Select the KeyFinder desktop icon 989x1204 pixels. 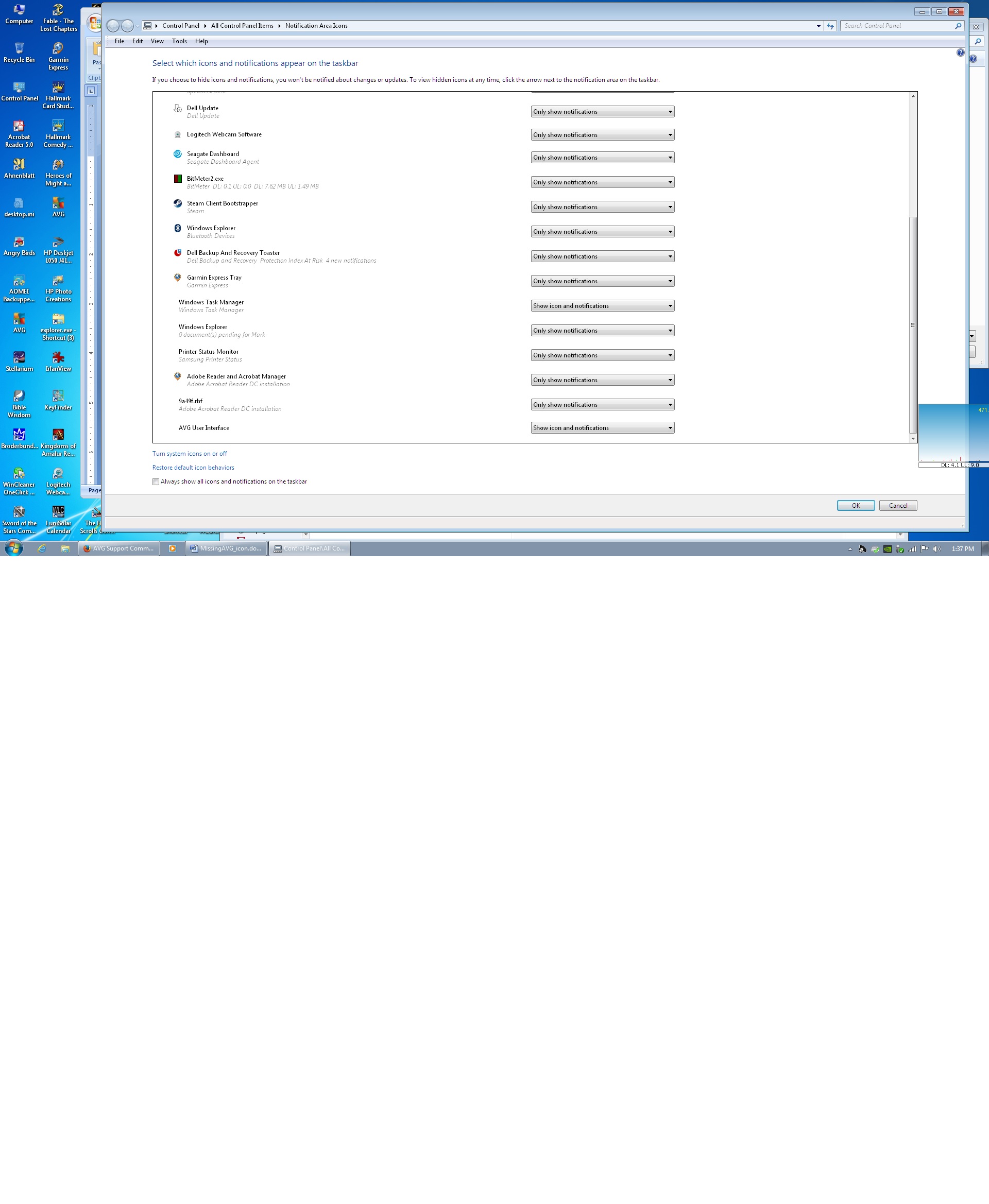click(x=58, y=400)
